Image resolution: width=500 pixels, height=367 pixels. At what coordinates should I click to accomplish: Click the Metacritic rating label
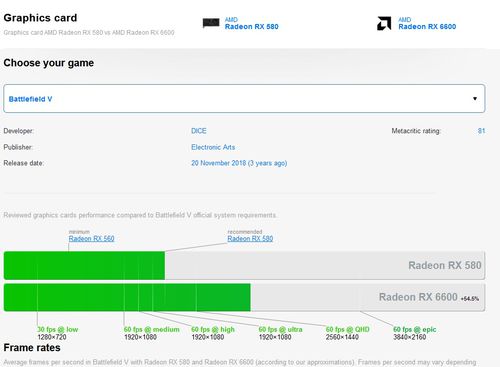(x=416, y=131)
